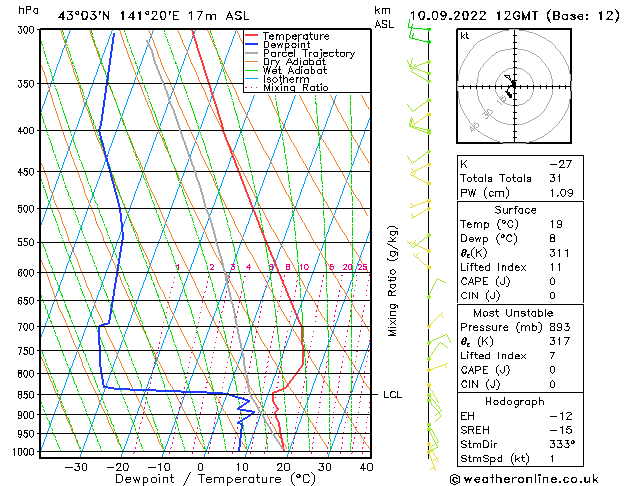Click the StmSpd (kt) value 1

pos(552,459)
